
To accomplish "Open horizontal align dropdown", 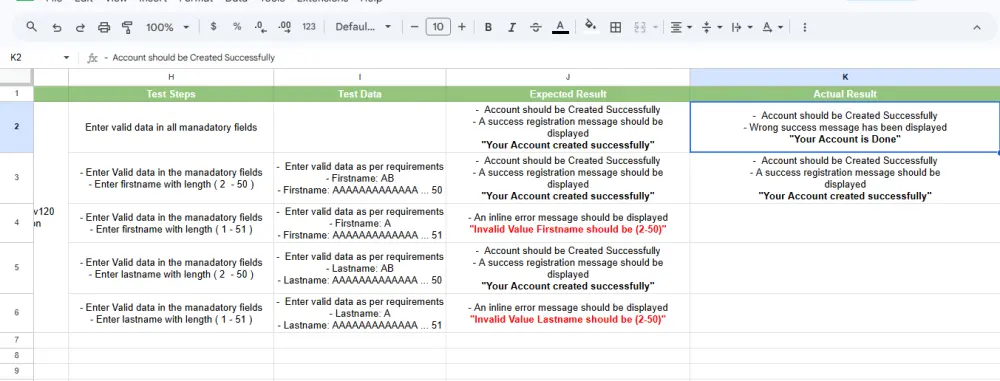I will click(x=681, y=27).
